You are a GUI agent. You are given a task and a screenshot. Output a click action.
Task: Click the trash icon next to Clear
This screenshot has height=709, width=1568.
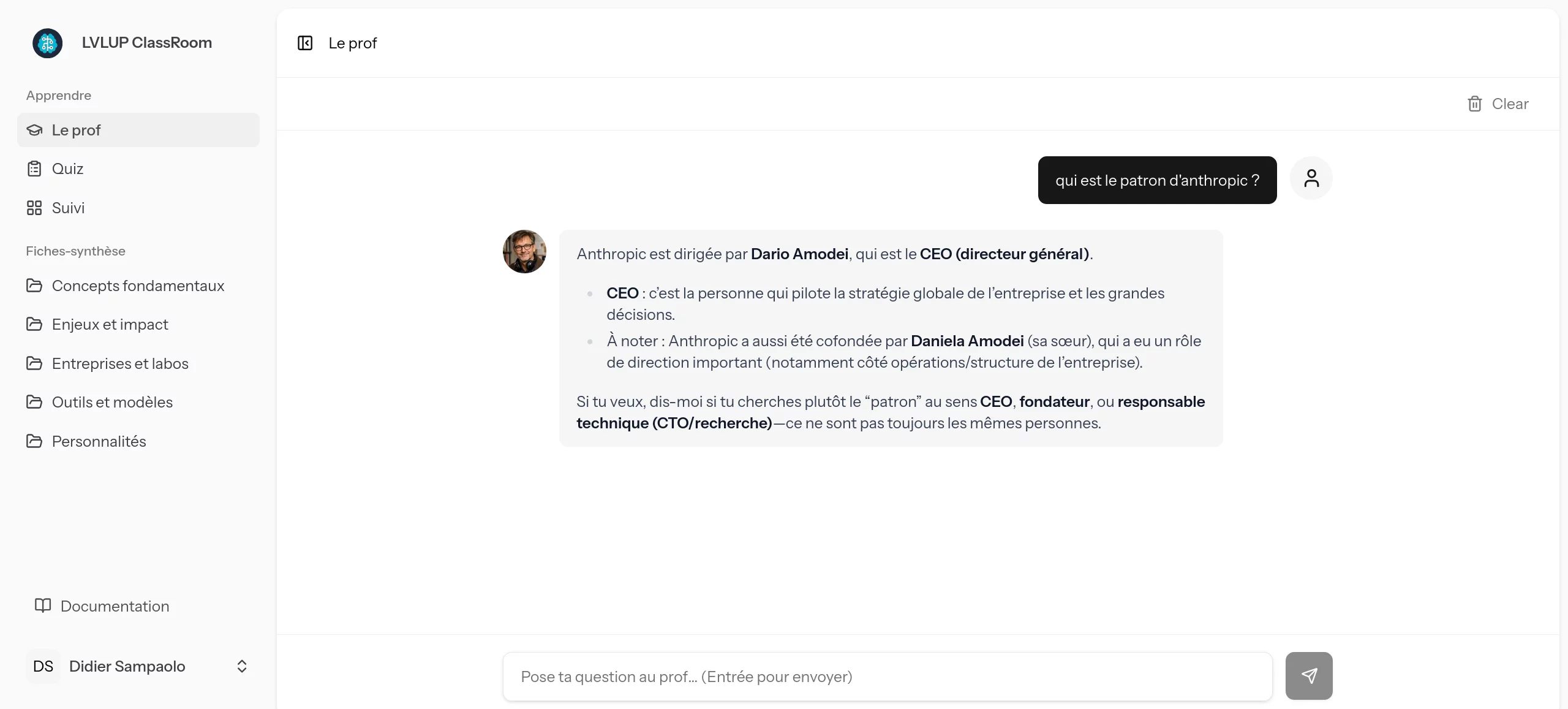point(1475,104)
